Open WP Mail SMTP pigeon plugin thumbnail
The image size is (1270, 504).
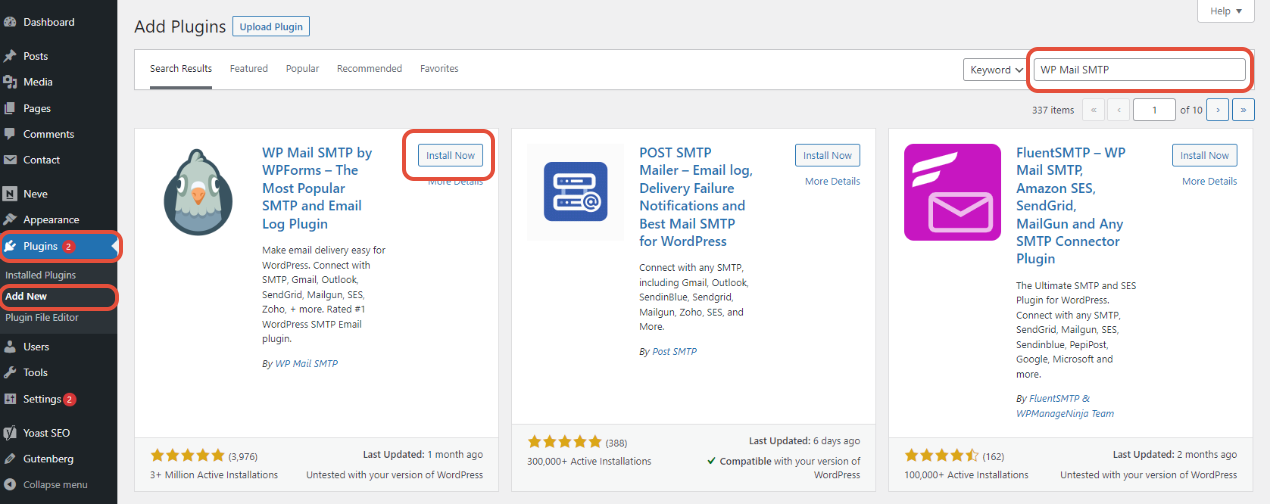point(197,192)
